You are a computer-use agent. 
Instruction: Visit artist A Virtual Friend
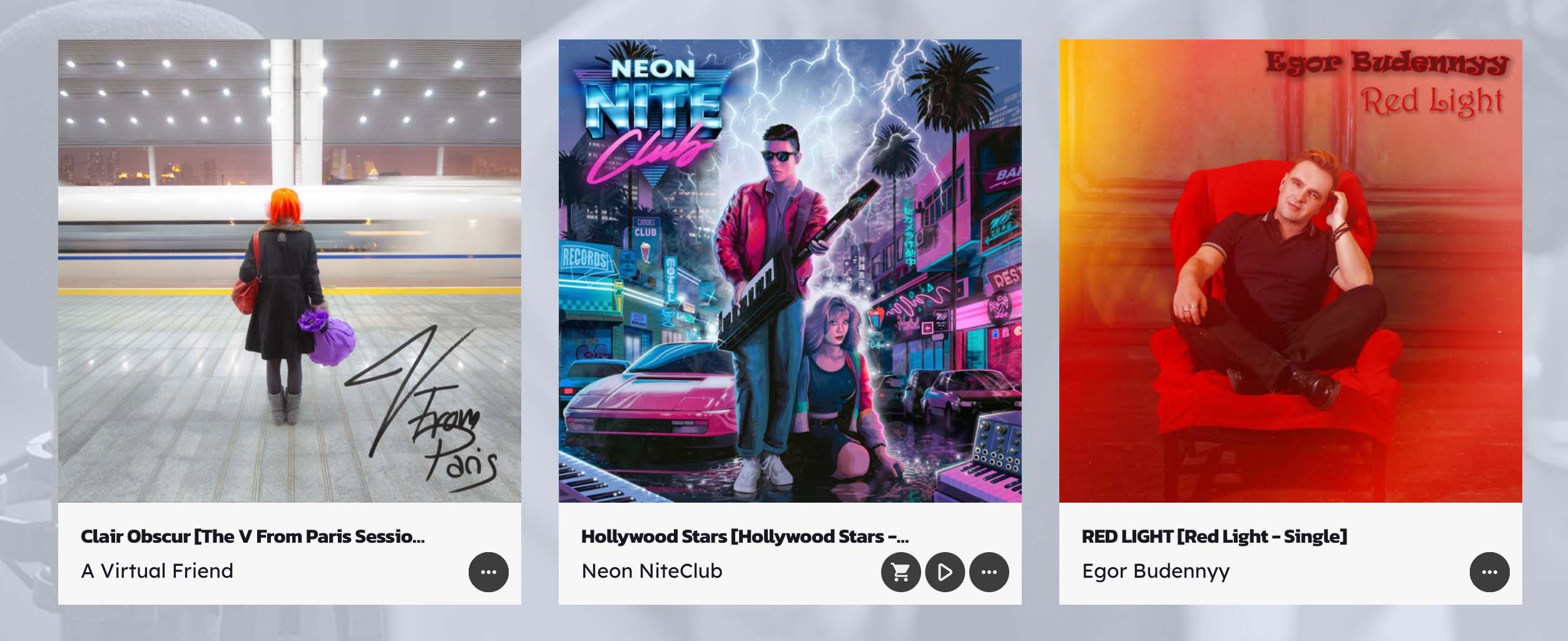[x=157, y=571]
